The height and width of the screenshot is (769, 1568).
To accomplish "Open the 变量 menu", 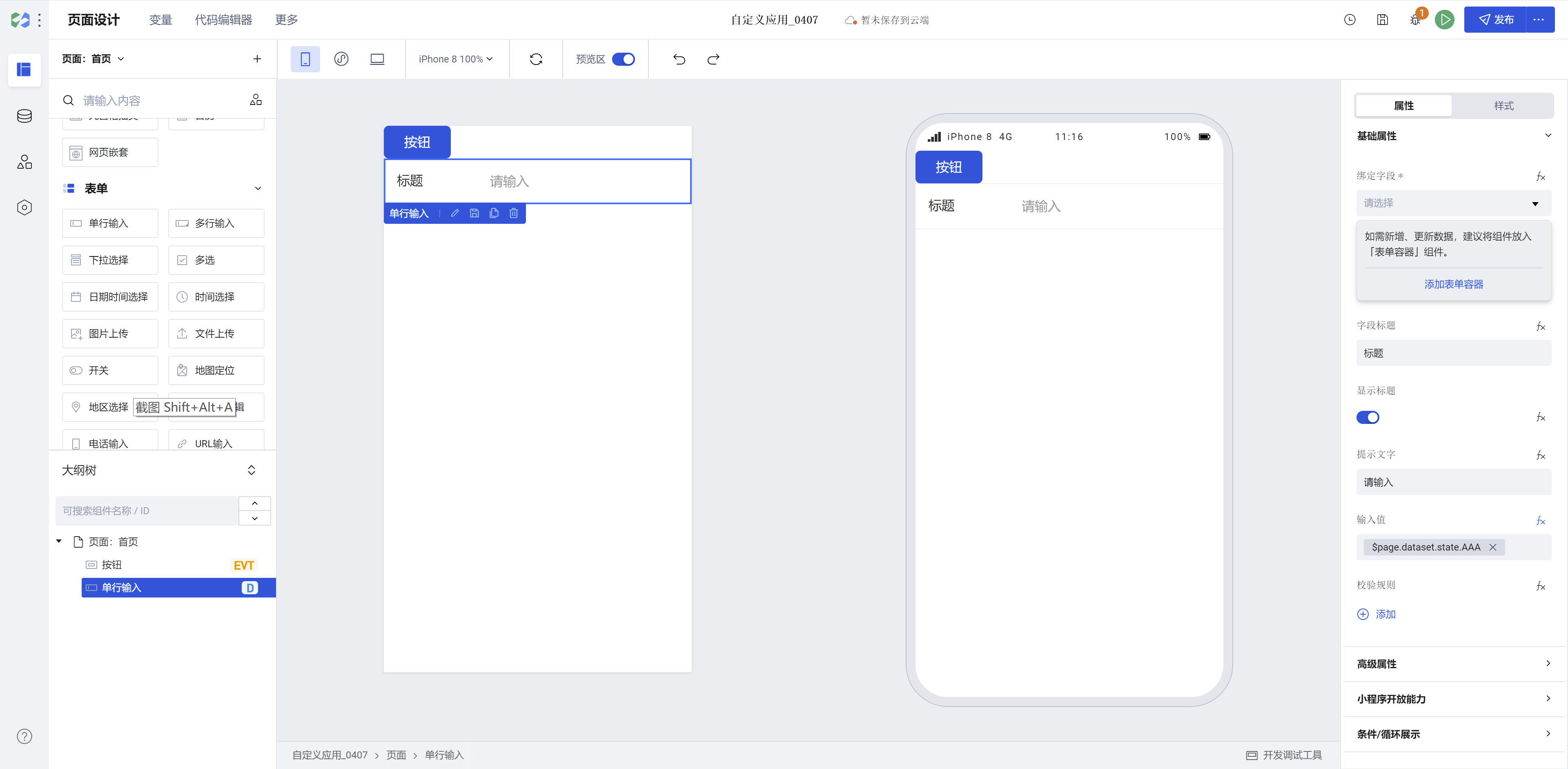I will point(161,20).
